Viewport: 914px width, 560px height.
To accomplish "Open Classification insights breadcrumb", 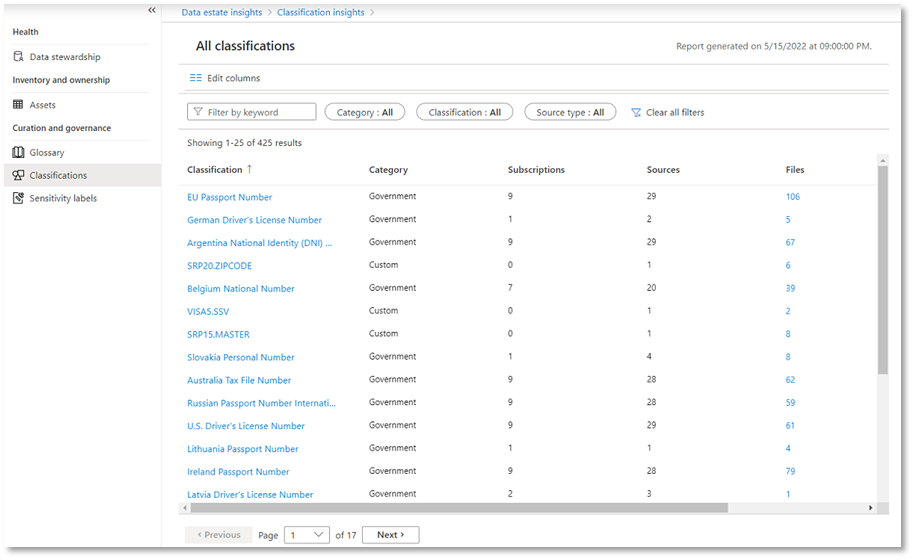I will pyautogui.click(x=321, y=13).
